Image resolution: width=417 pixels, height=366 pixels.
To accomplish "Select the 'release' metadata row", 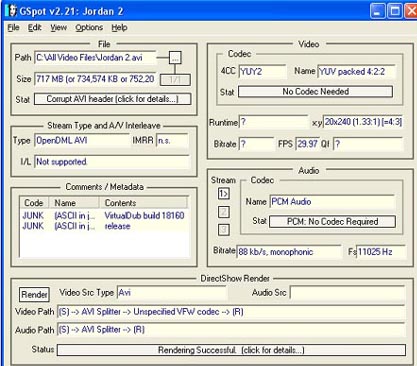I will pyautogui.click(x=104, y=226).
